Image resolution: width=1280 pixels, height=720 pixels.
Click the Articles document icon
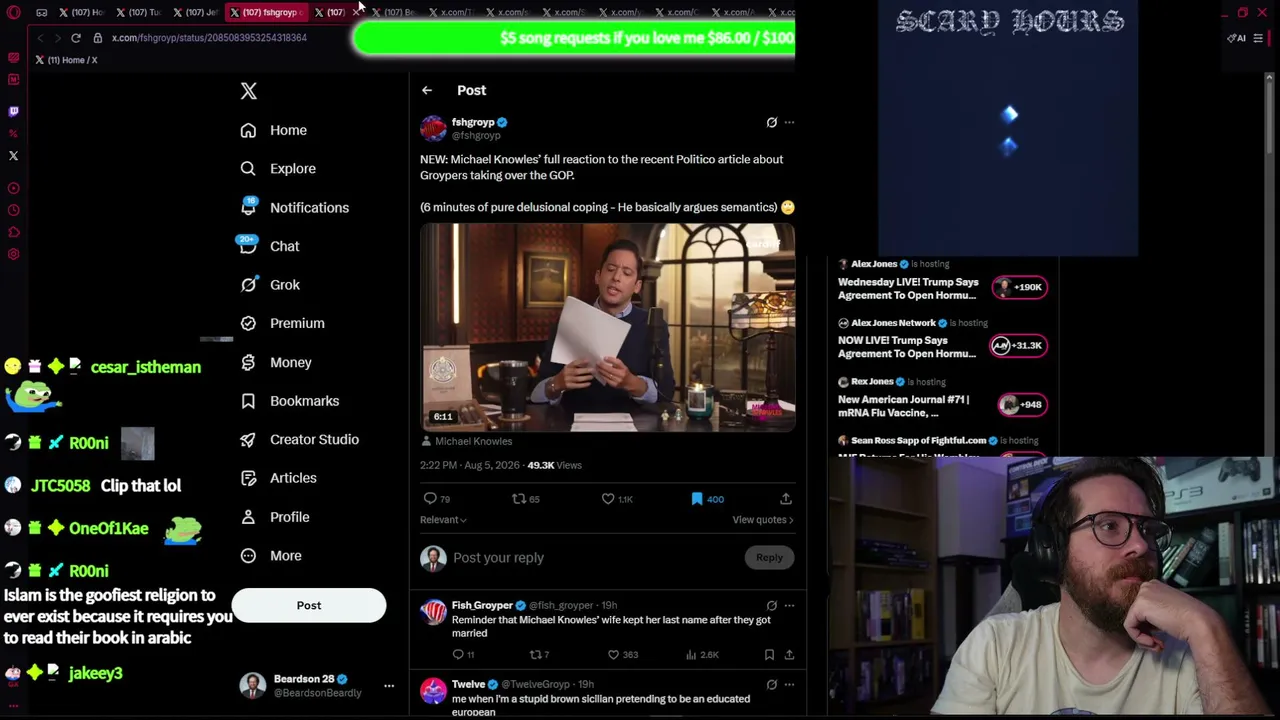[248, 478]
